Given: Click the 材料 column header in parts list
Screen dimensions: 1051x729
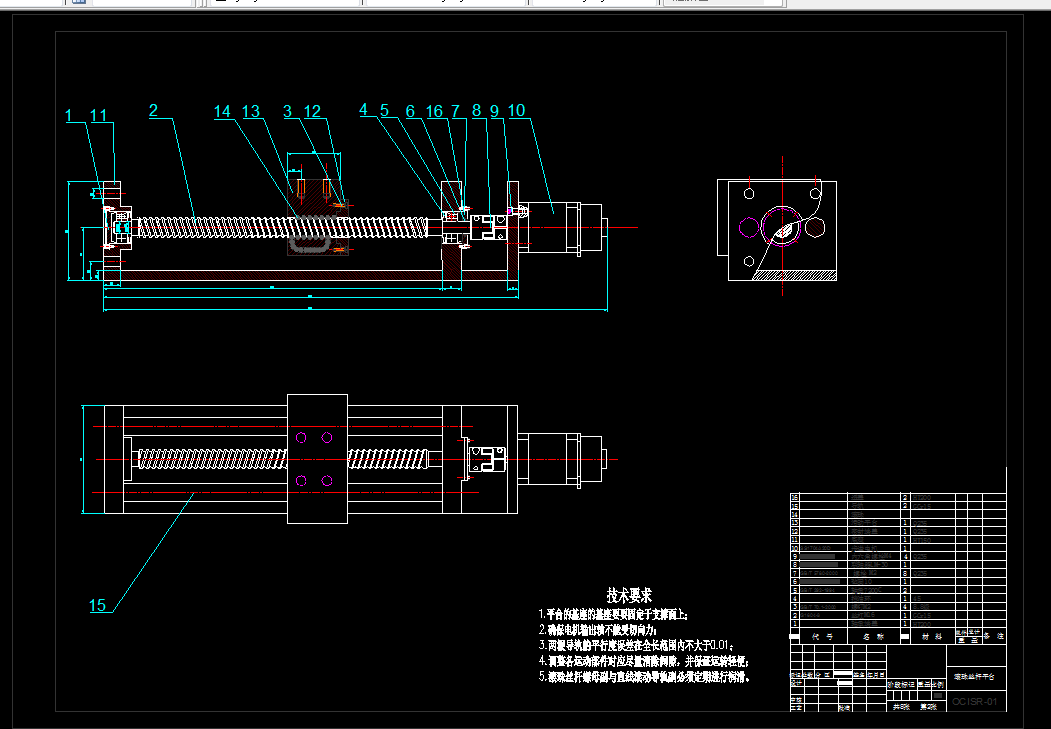Looking at the screenshot, I should coord(932,637).
